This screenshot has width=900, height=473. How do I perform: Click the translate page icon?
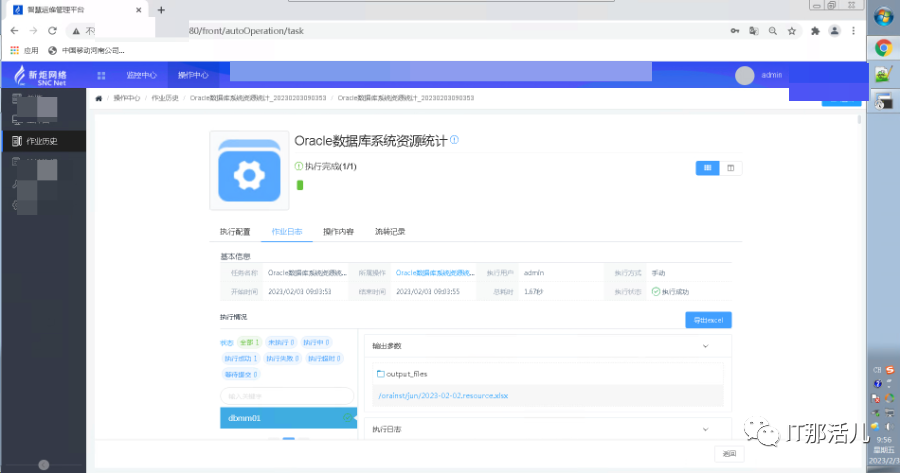tap(754, 31)
